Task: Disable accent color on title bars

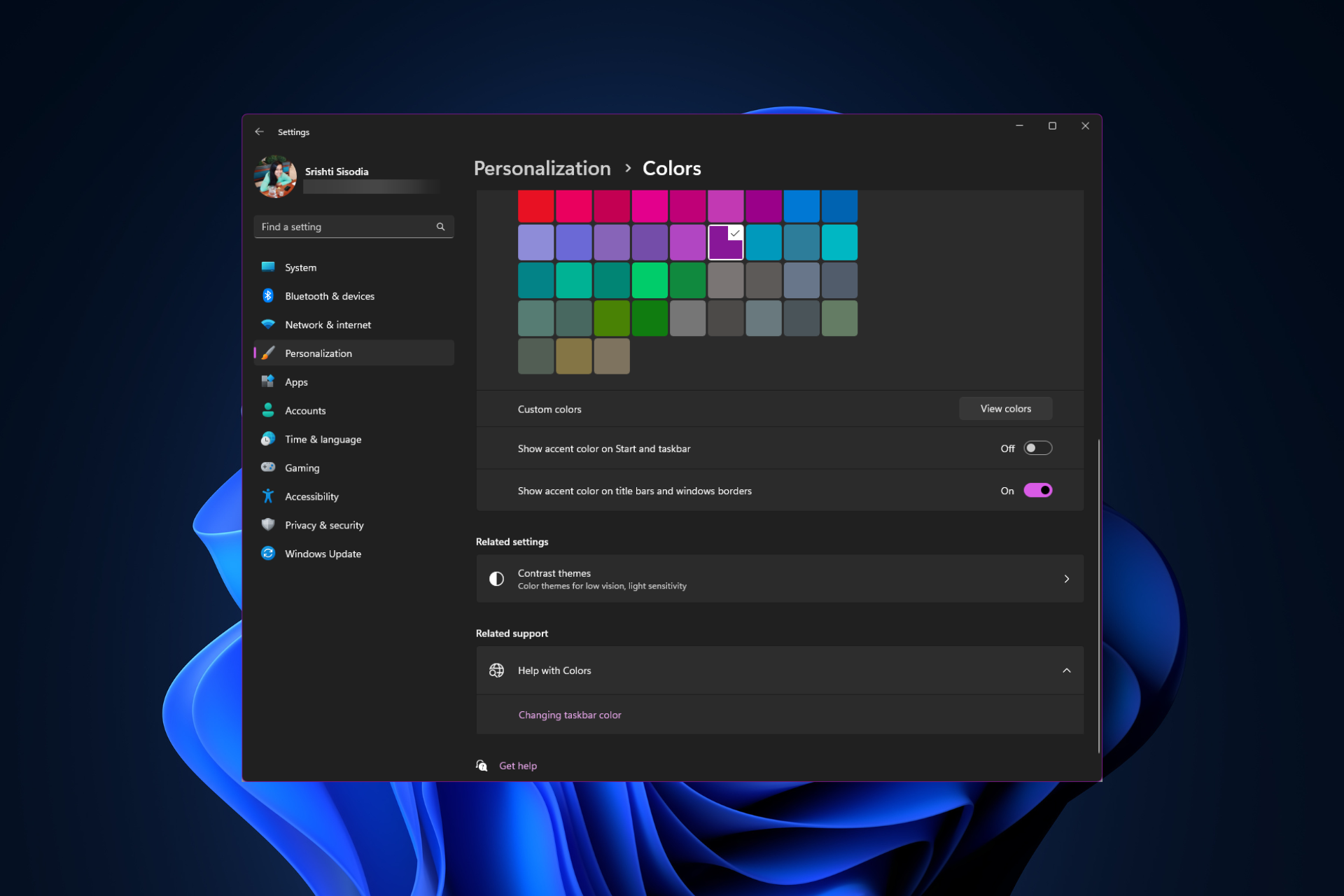Action: click(1038, 490)
